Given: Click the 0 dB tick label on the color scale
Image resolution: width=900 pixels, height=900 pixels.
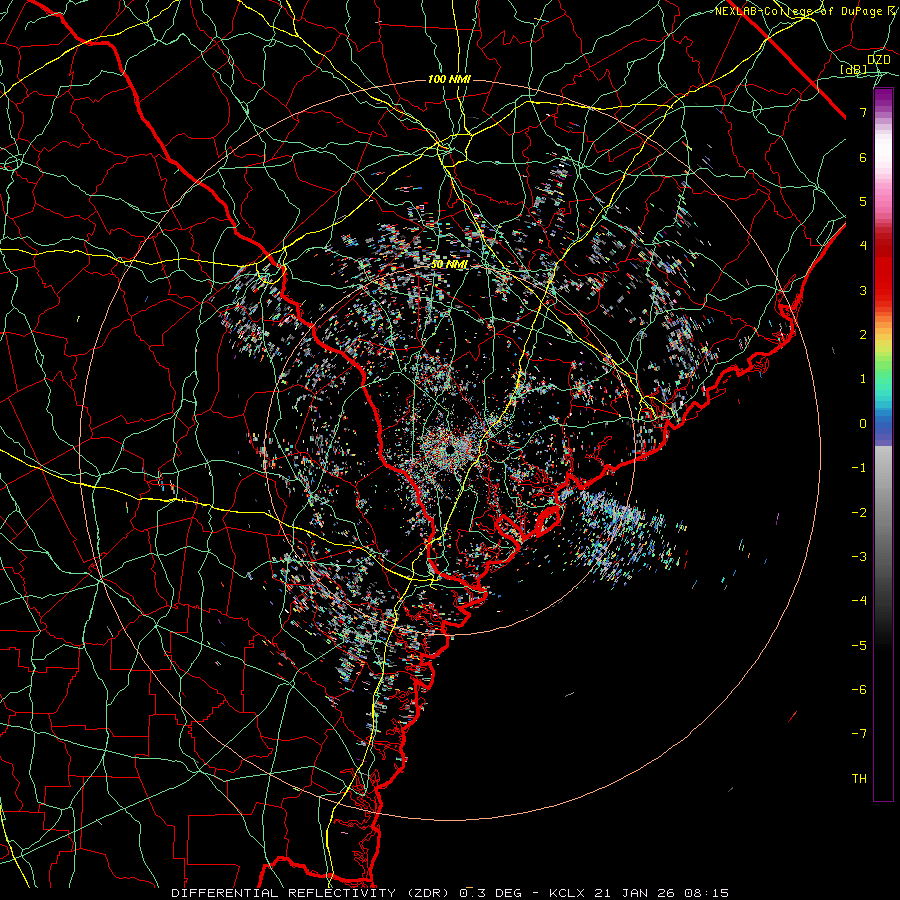Looking at the screenshot, I should point(863,424).
